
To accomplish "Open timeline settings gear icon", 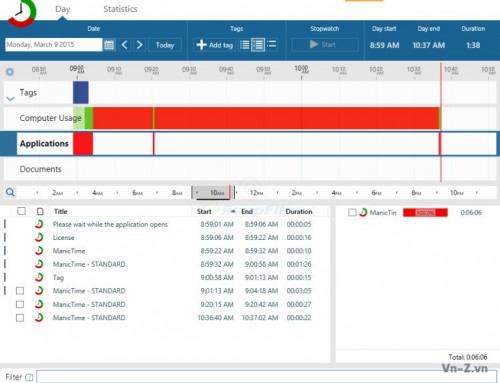I will click(x=10, y=71).
